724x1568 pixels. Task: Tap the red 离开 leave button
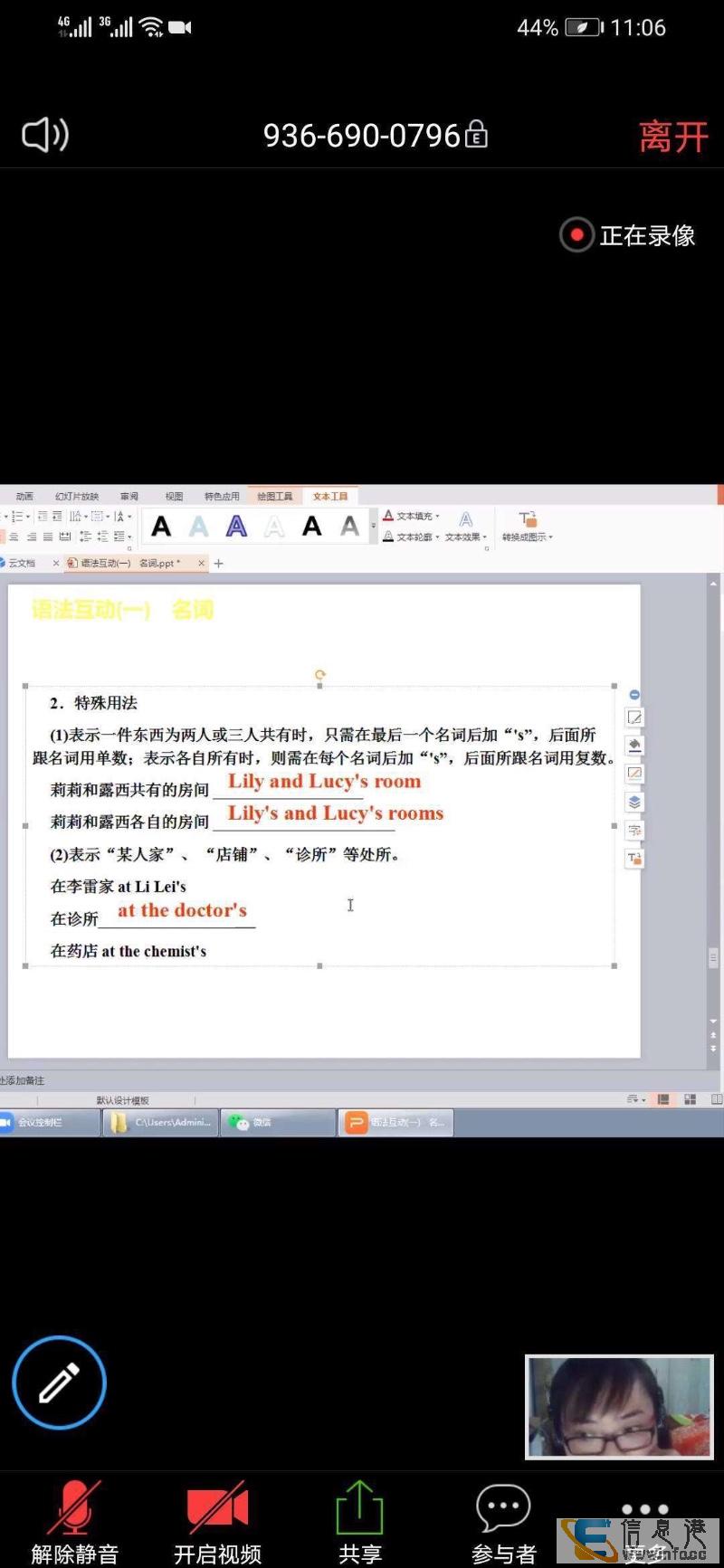[x=672, y=138]
